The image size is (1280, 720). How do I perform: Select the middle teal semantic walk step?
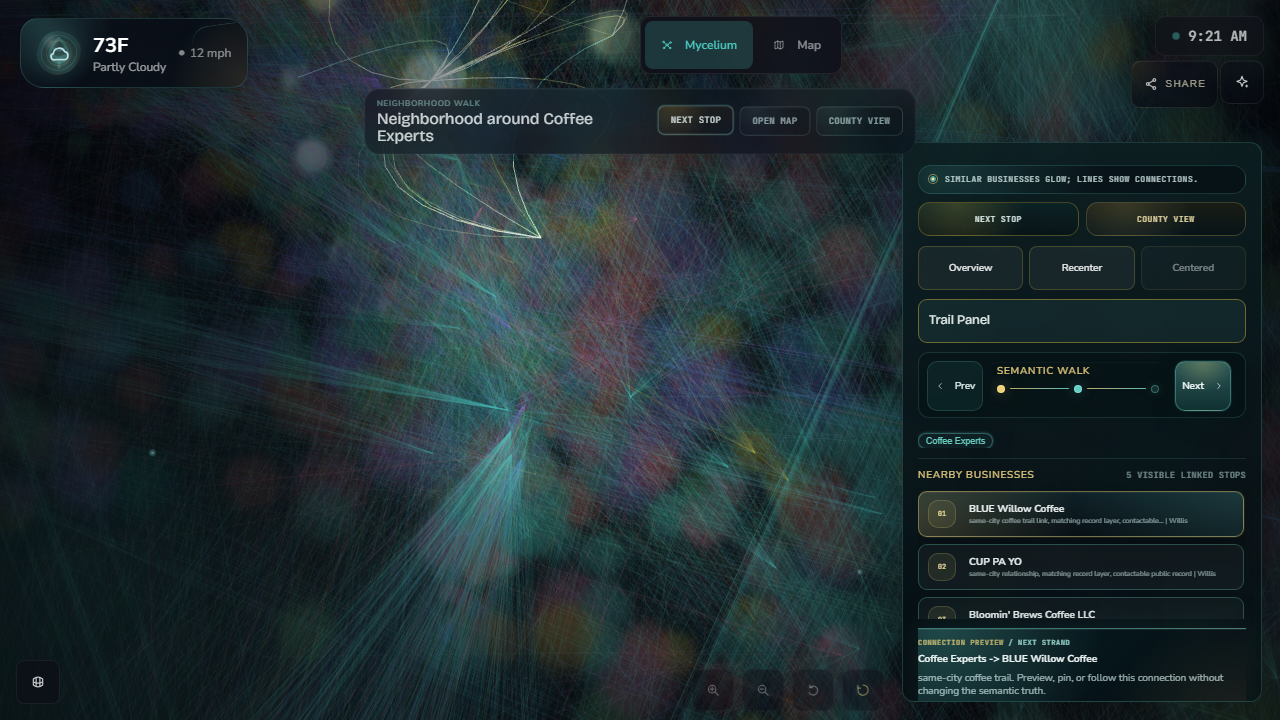(1078, 389)
